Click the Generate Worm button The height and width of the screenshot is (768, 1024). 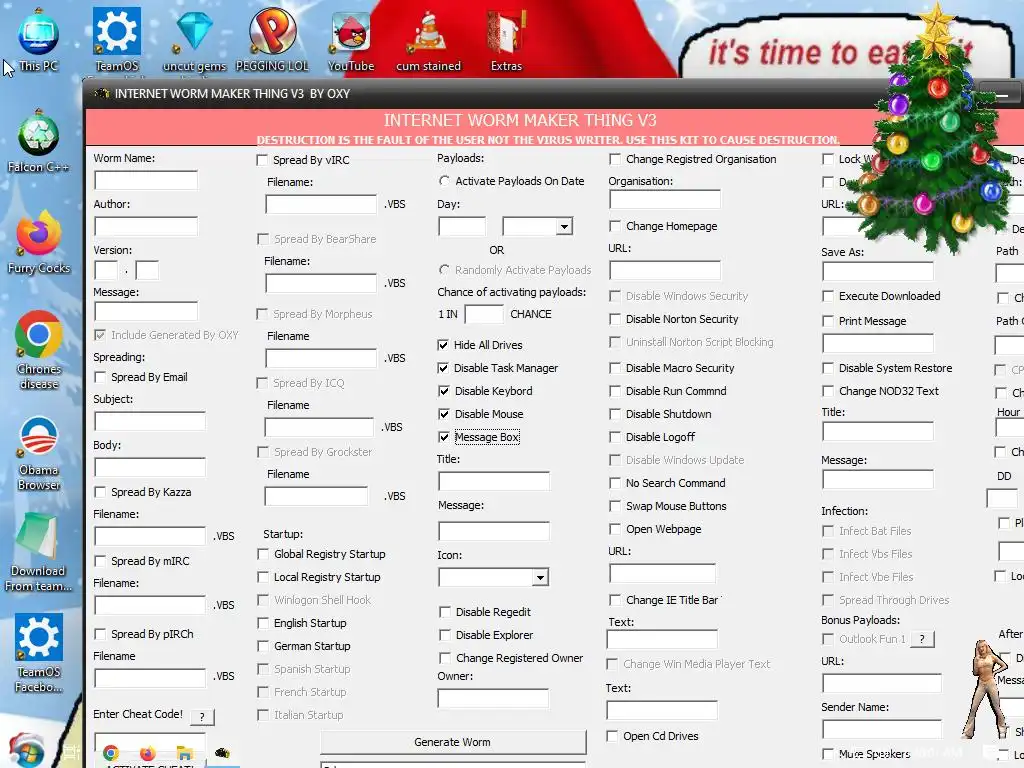pos(453,743)
